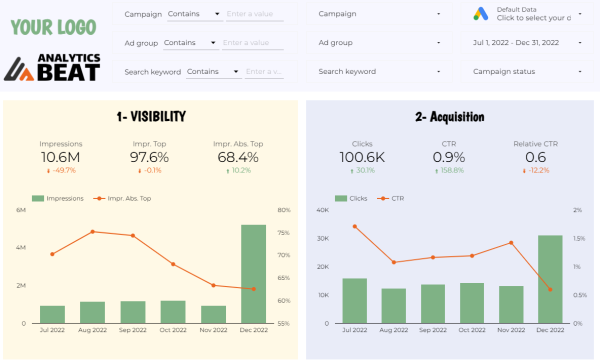Expand the Ad group filter dropdown
This screenshot has height=364, width=600.
point(379,42)
